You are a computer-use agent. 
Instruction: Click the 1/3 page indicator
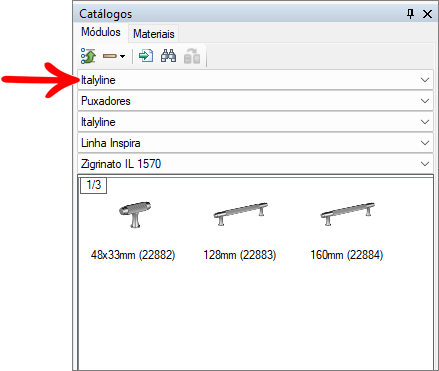94,185
